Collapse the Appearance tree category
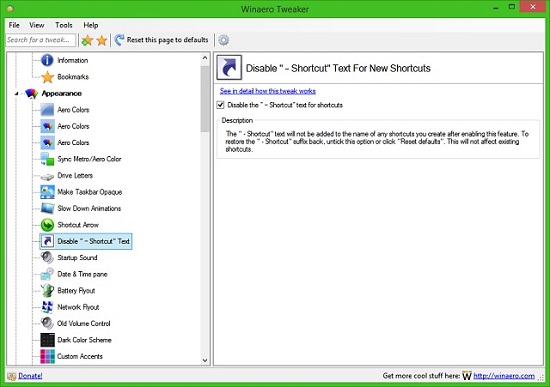This screenshot has width=550, height=387. (x=16, y=94)
